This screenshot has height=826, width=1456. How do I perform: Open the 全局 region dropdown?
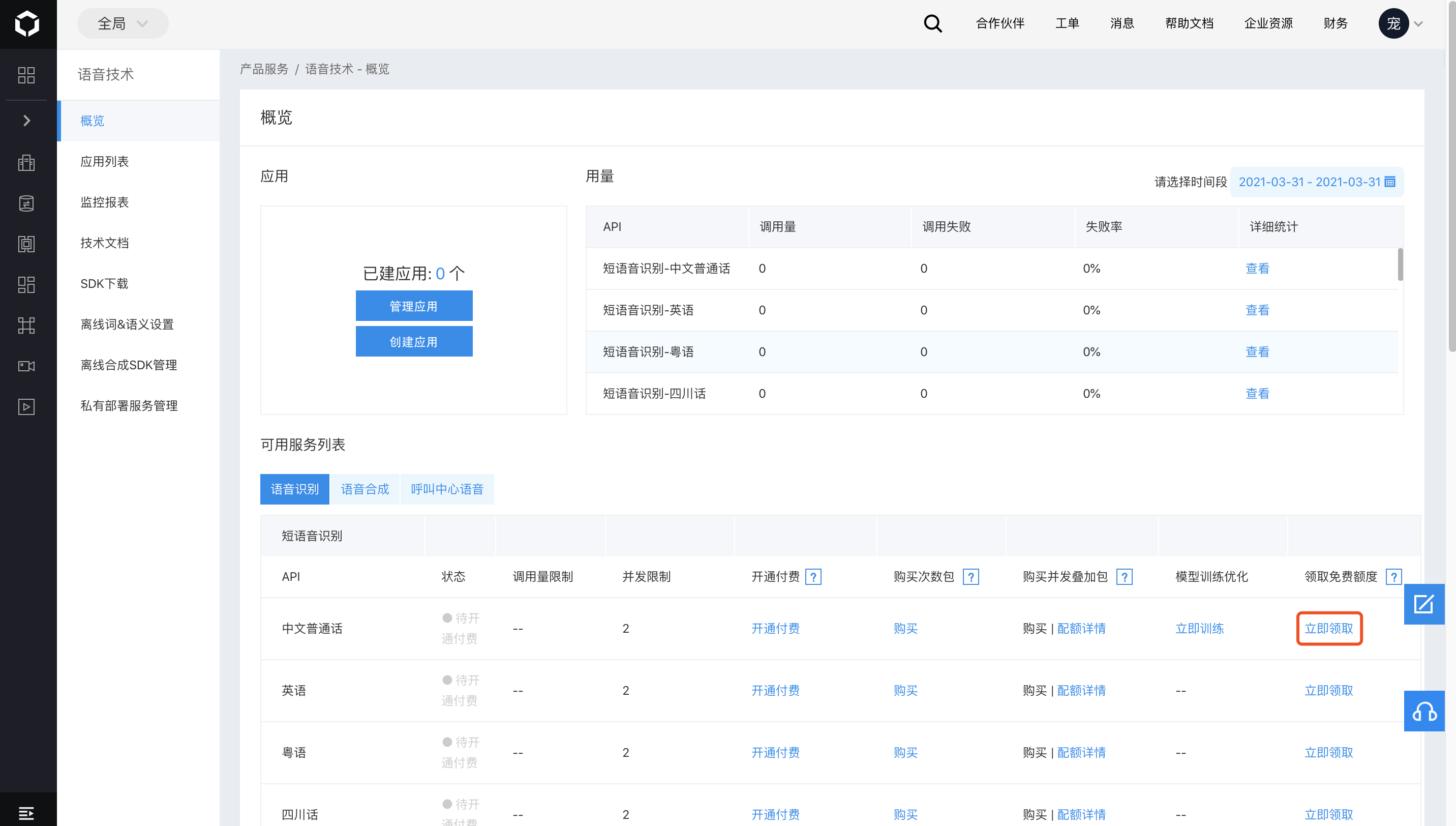point(123,23)
